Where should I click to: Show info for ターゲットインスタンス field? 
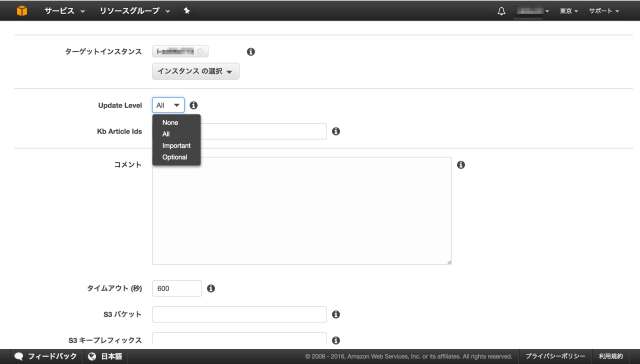pos(251,52)
